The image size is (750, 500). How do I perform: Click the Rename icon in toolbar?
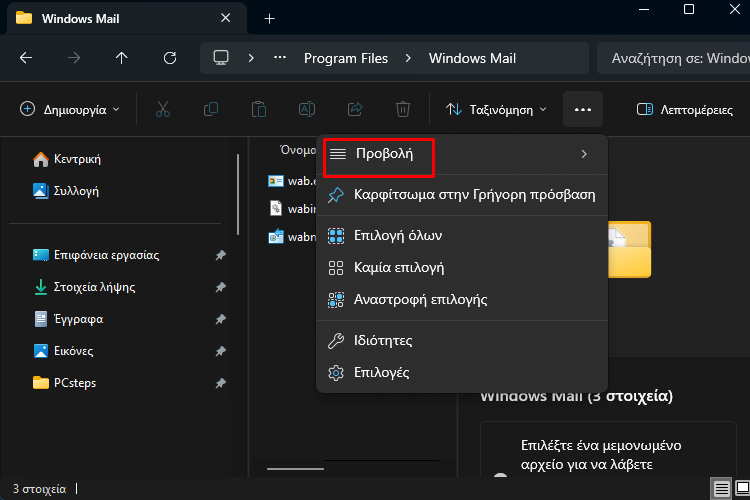[307, 110]
